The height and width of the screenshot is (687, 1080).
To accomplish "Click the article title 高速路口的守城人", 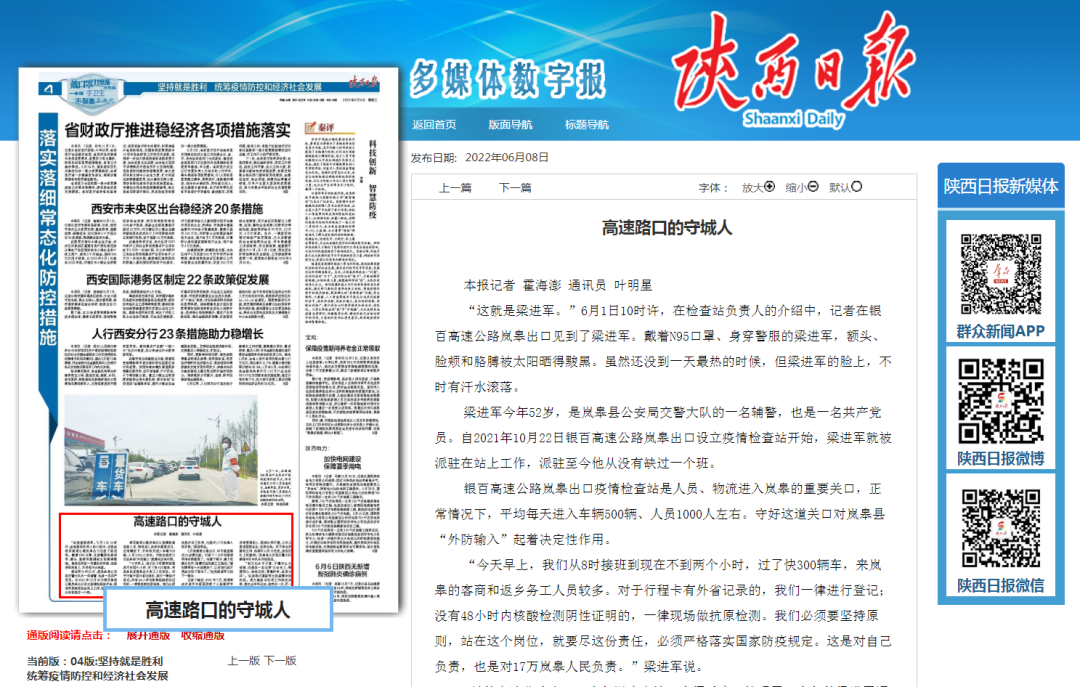I will point(666,228).
